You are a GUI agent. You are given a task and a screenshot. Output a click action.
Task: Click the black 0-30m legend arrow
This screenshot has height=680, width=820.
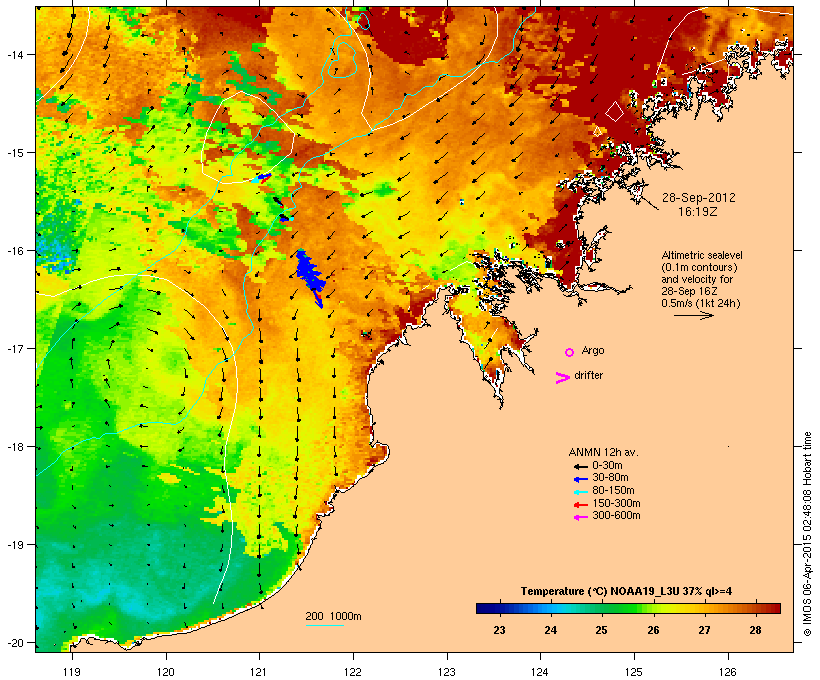point(580,467)
